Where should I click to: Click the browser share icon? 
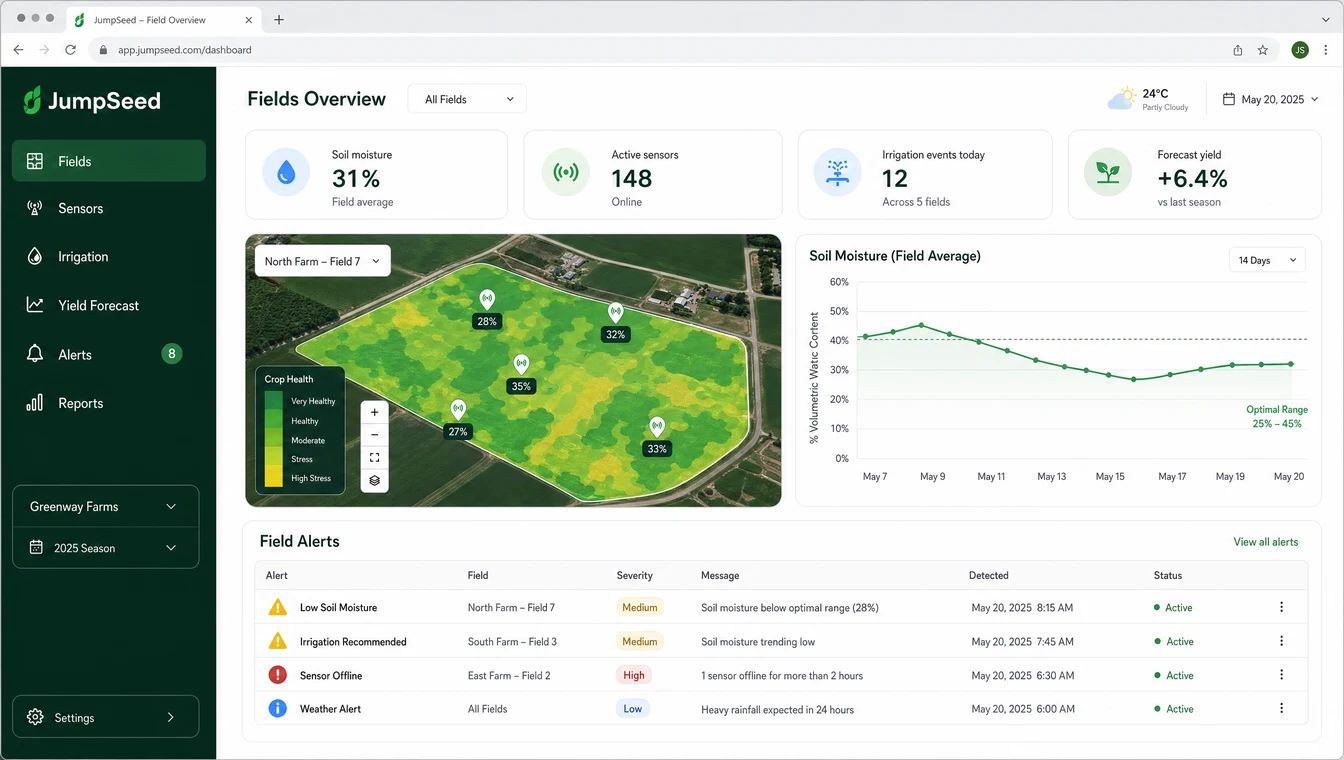pyautogui.click(x=1237, y=50)
